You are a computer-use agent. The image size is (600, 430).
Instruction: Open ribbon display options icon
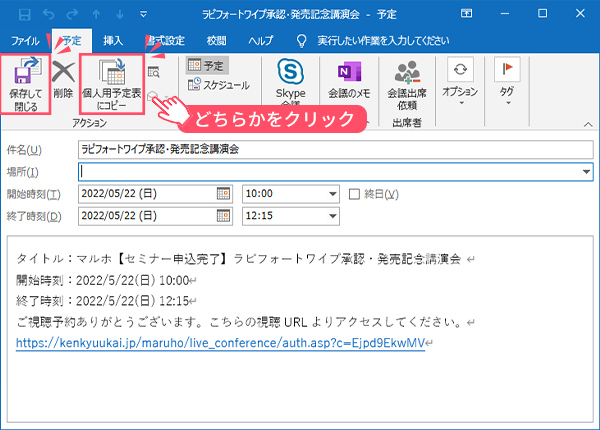pyautogui.click(x=466, y=14)
